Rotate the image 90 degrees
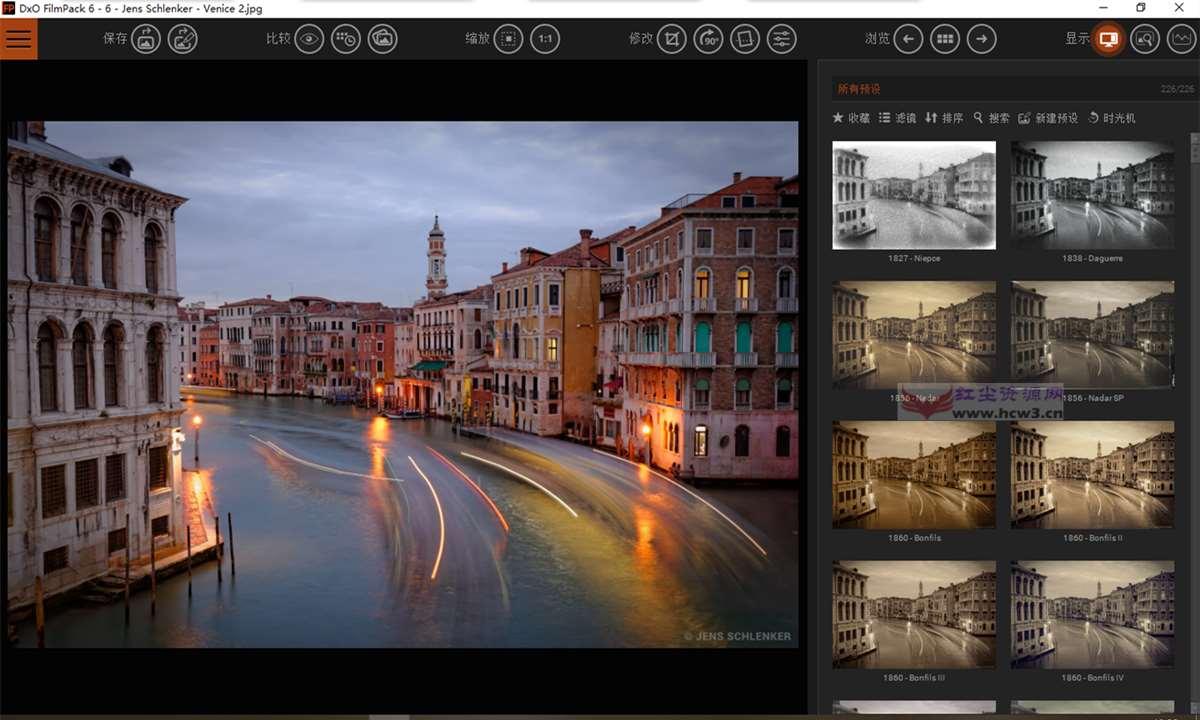Screen dimensions: 1200x720 [708, 39]
